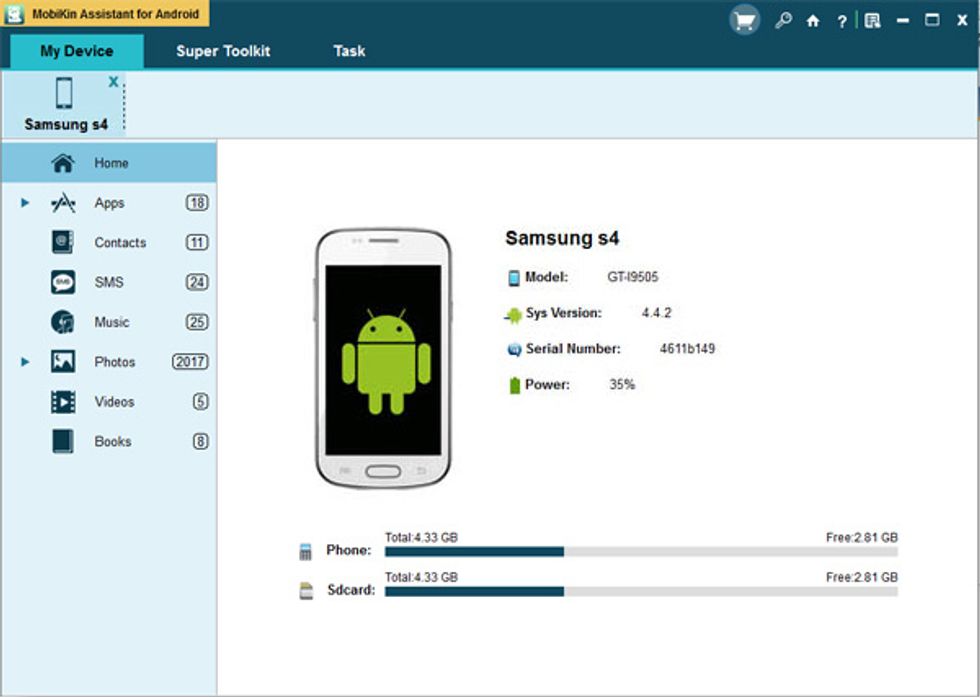
Task: Close the Samsung s4 device tab
Action: pyautogui.click(x=113, y=82)
